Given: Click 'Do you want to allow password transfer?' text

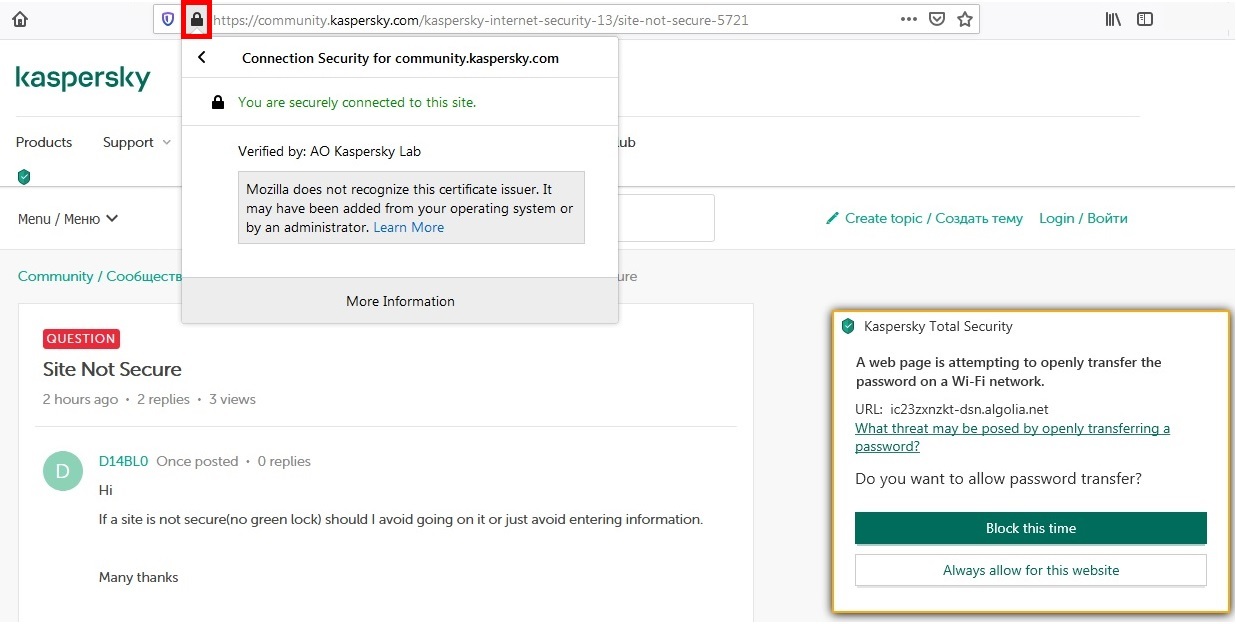Looking at the screenshot, I should tap(998, 479).
